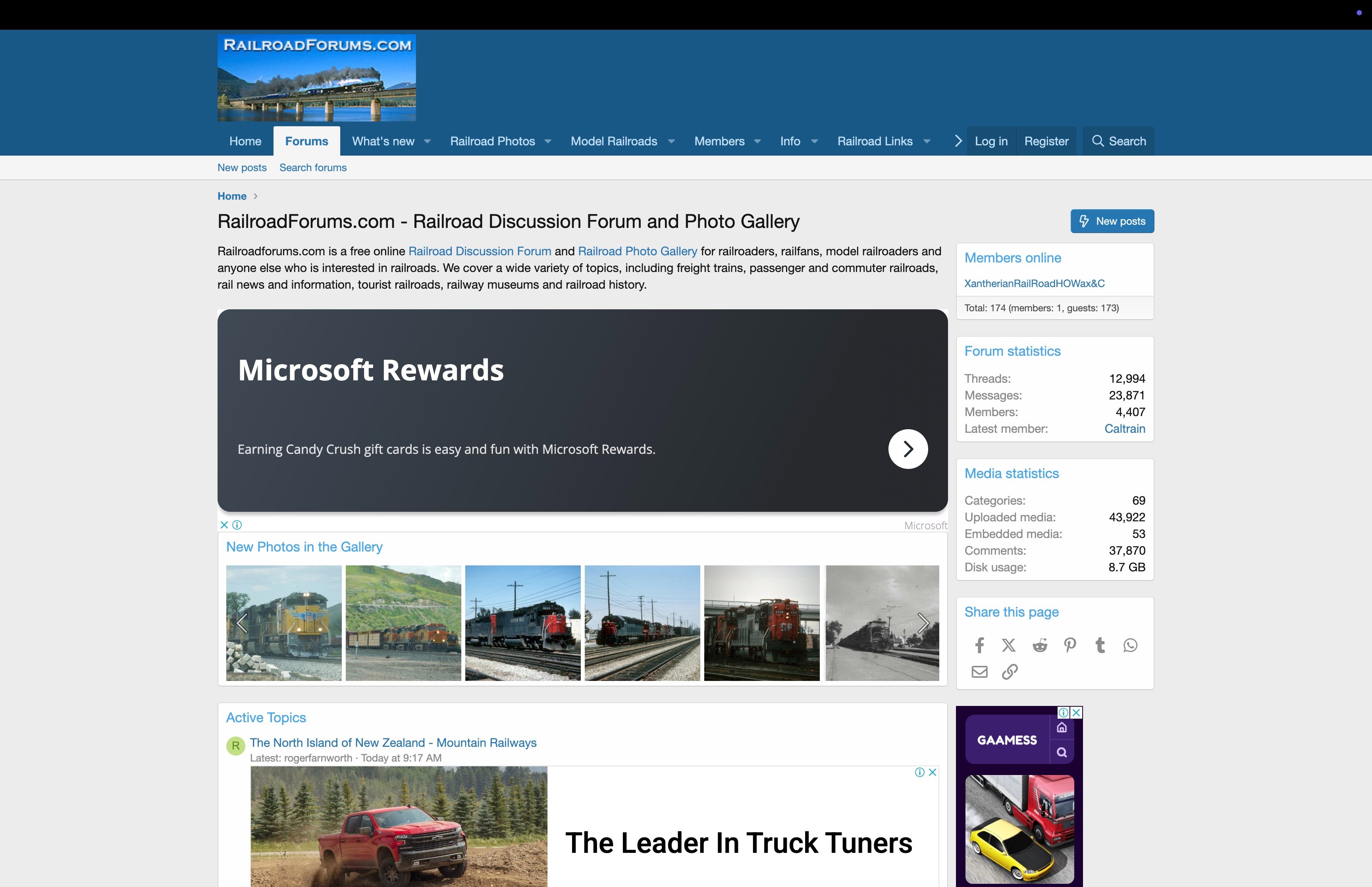Expand the What's new dropdown arrow

[x=427, y=142]
